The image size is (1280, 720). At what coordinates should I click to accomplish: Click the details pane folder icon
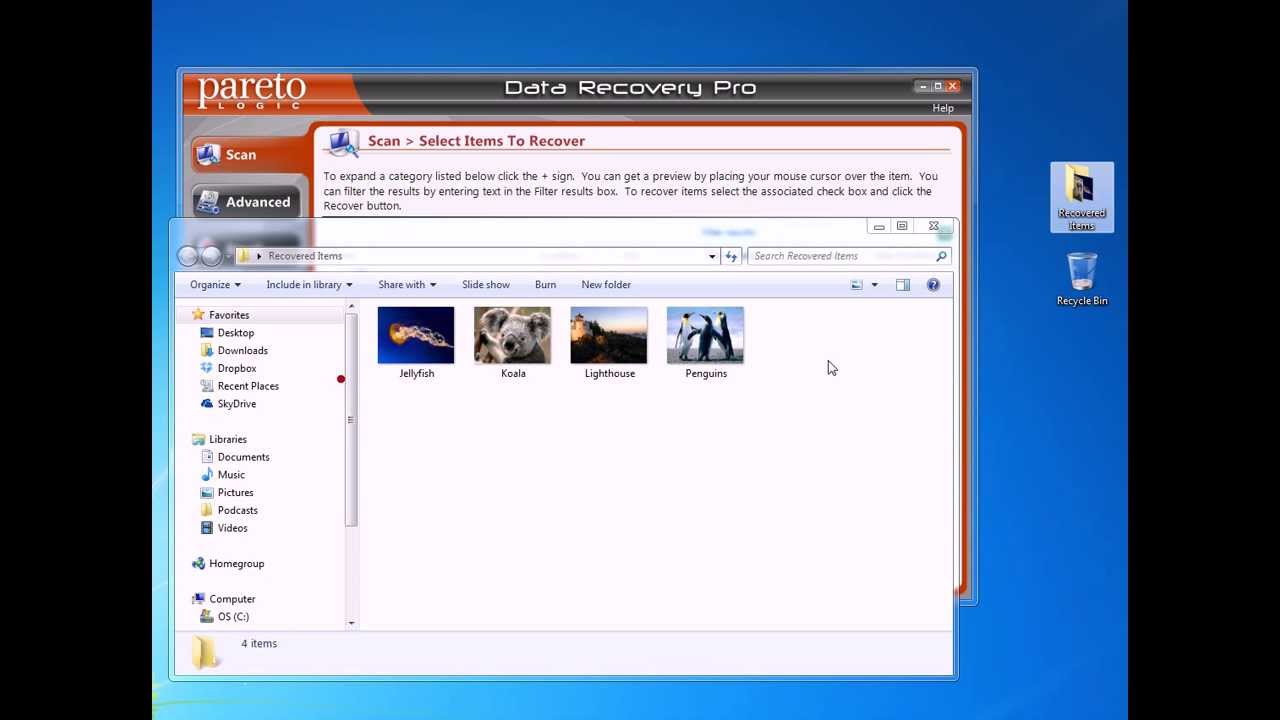tap(206, 652)
